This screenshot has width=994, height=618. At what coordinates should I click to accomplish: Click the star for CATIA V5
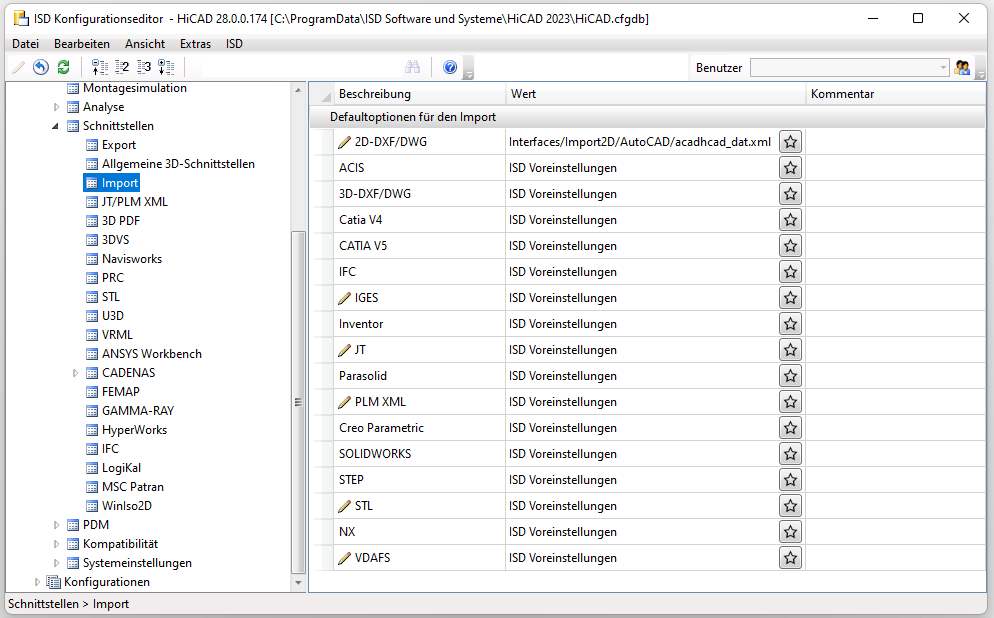tap(791, 246)
